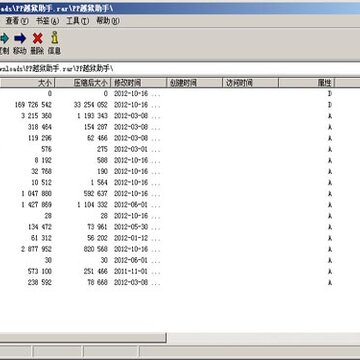Click the date 2012-05-30
The image size is (360, 360).
pyautogui.click(x=131, y=227)
